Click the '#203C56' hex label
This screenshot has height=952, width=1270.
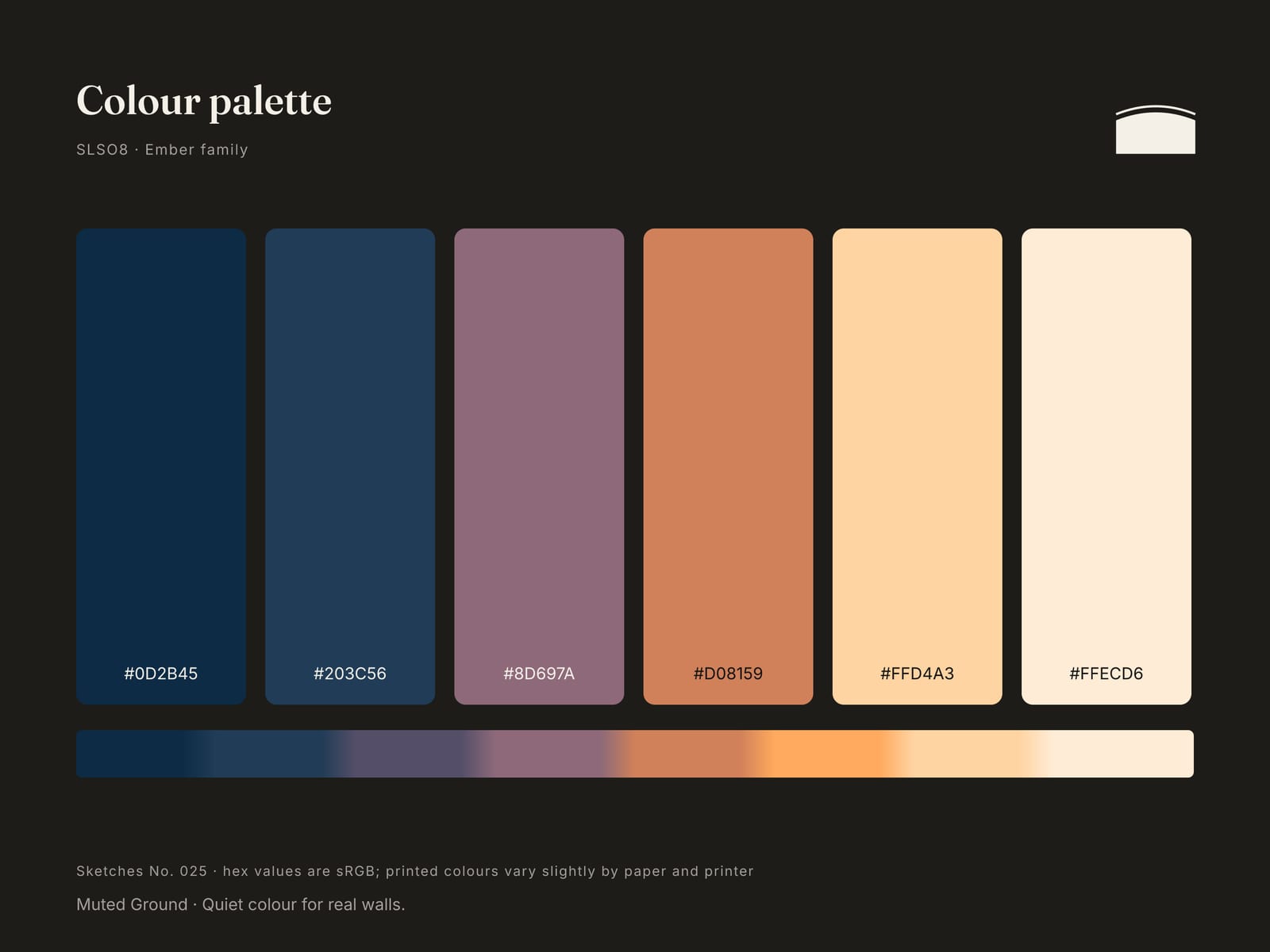(350, 674)
